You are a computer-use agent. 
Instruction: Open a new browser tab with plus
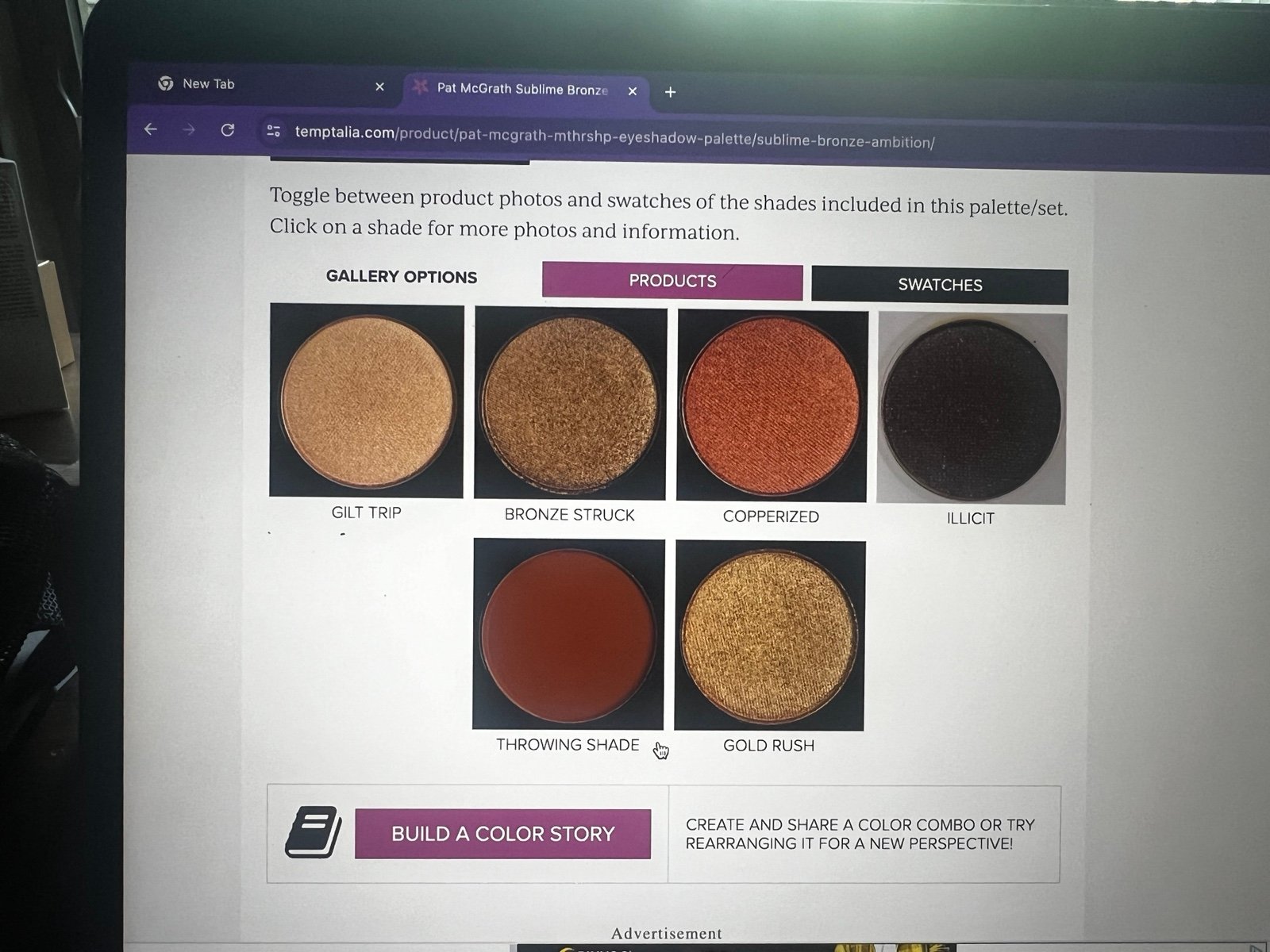670,92
